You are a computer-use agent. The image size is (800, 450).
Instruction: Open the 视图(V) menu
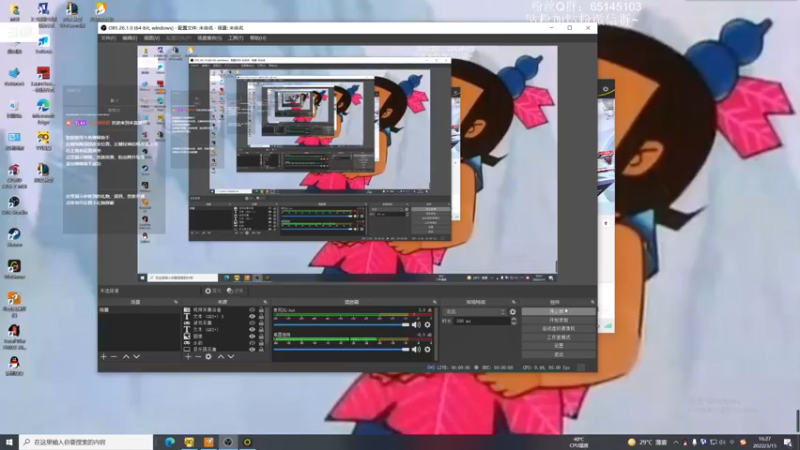(x=152, y=38)
